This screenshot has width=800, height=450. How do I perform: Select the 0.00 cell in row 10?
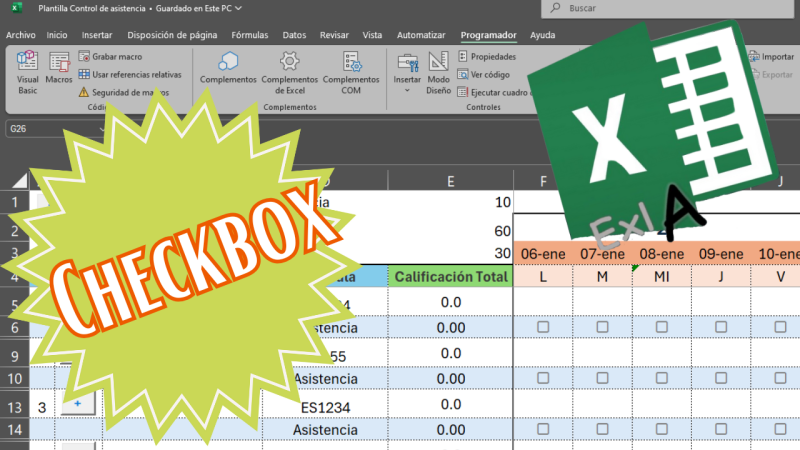pos(451,379)
